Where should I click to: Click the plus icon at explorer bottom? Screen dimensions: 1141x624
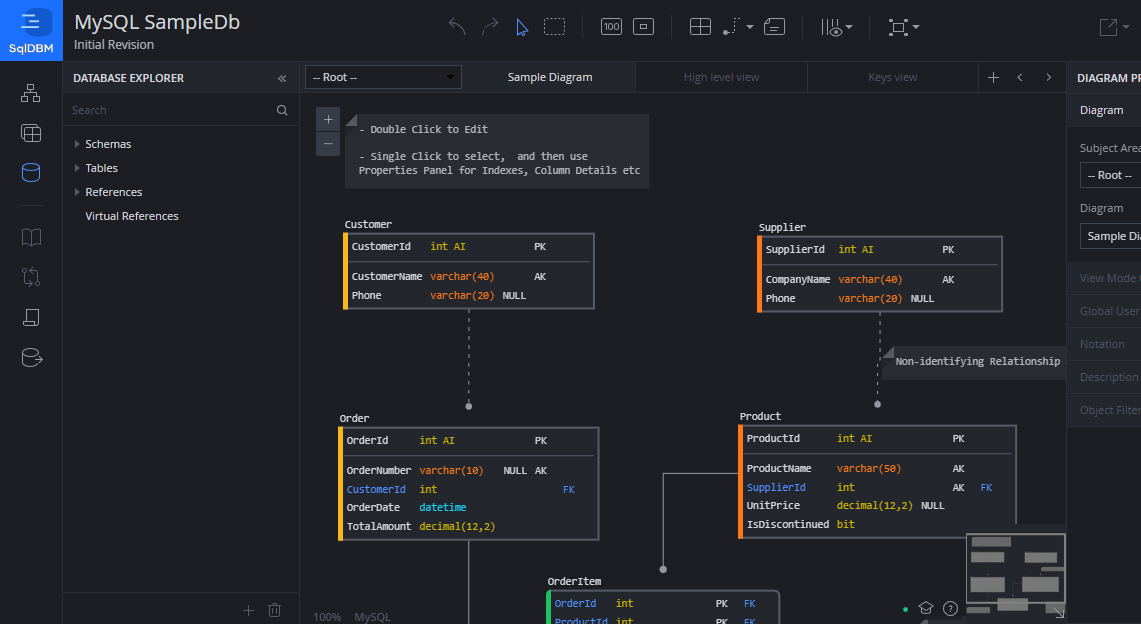(x=248, y=610)
